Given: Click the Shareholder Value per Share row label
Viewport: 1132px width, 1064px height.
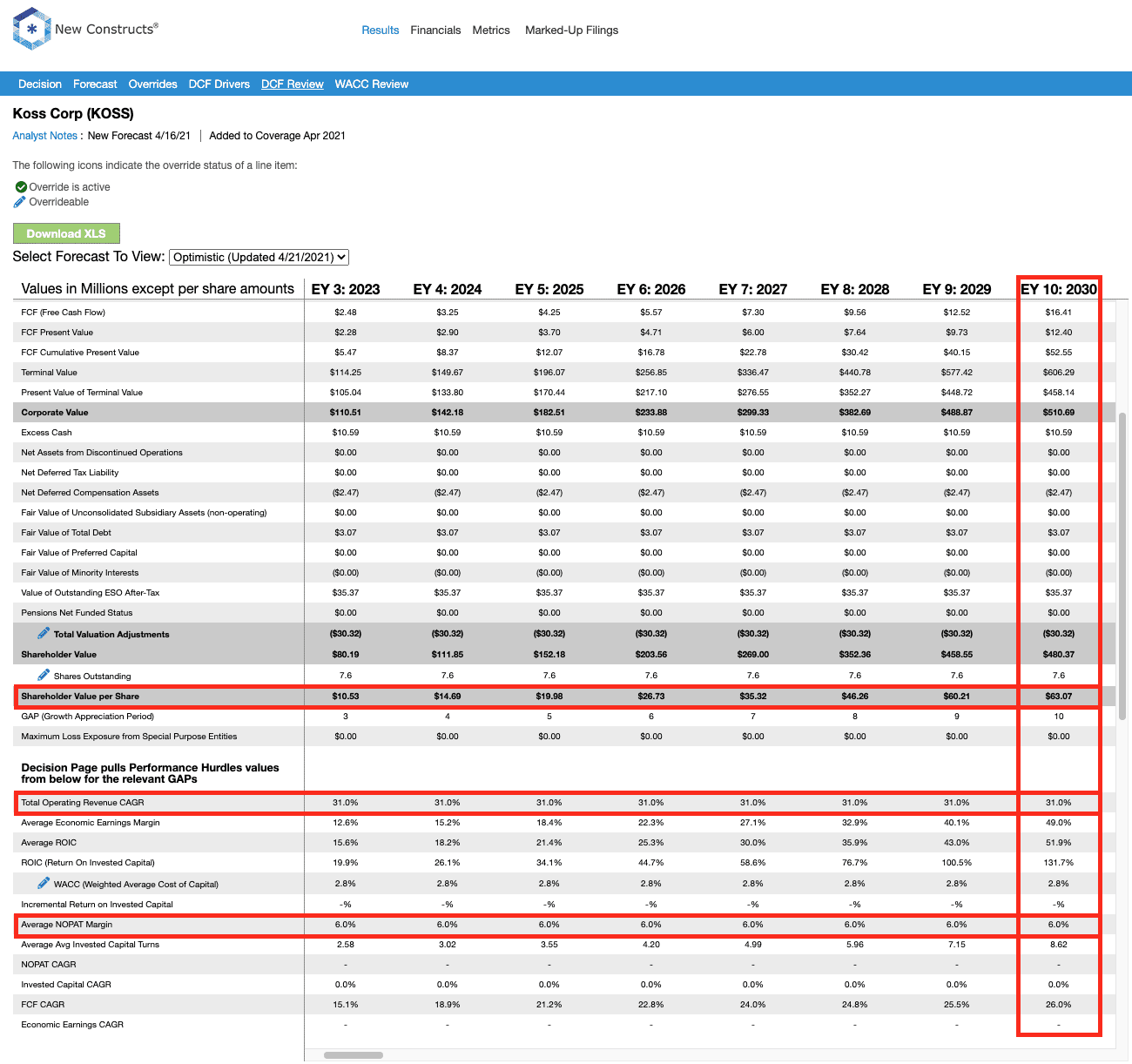Looking at the screenshot, I should [80, 697].
